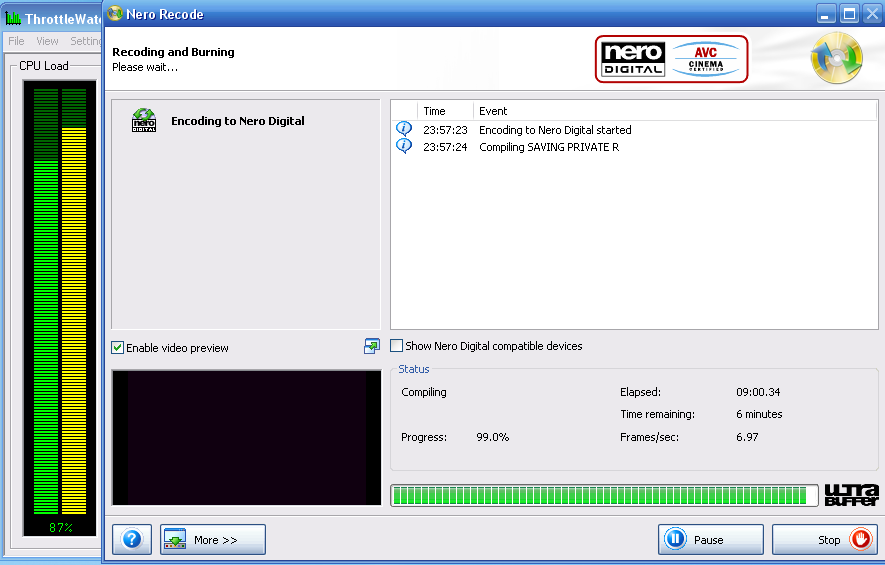Click the Nero Digital encoding icon
885x565 pixels.
144,120
